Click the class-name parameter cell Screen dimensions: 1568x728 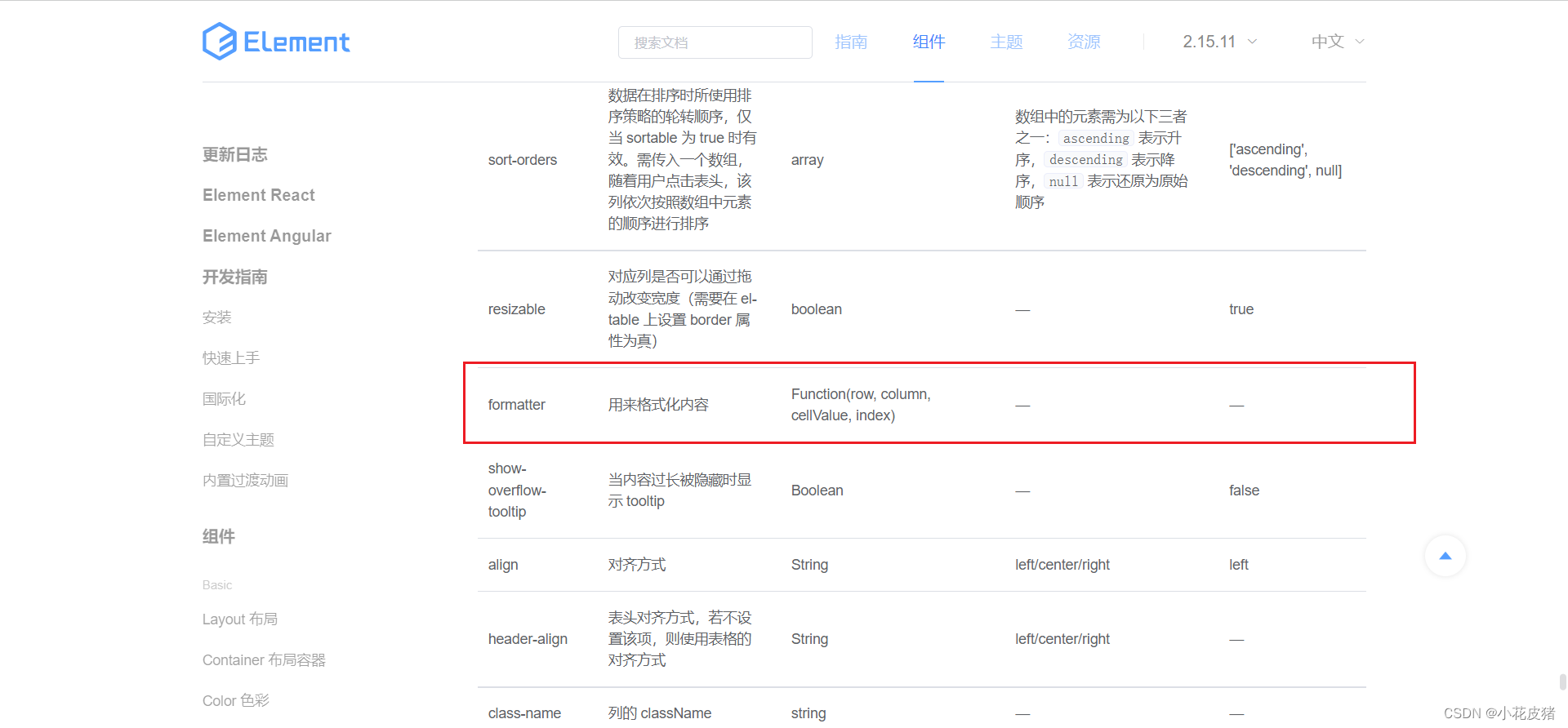click(x=524, y=713)
